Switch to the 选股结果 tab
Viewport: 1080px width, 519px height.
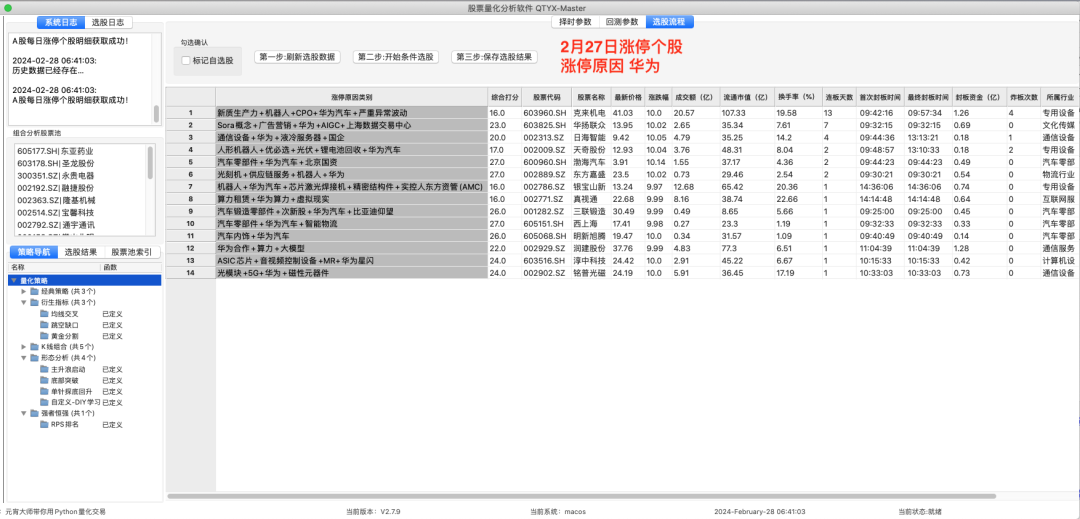click(81, 253)
